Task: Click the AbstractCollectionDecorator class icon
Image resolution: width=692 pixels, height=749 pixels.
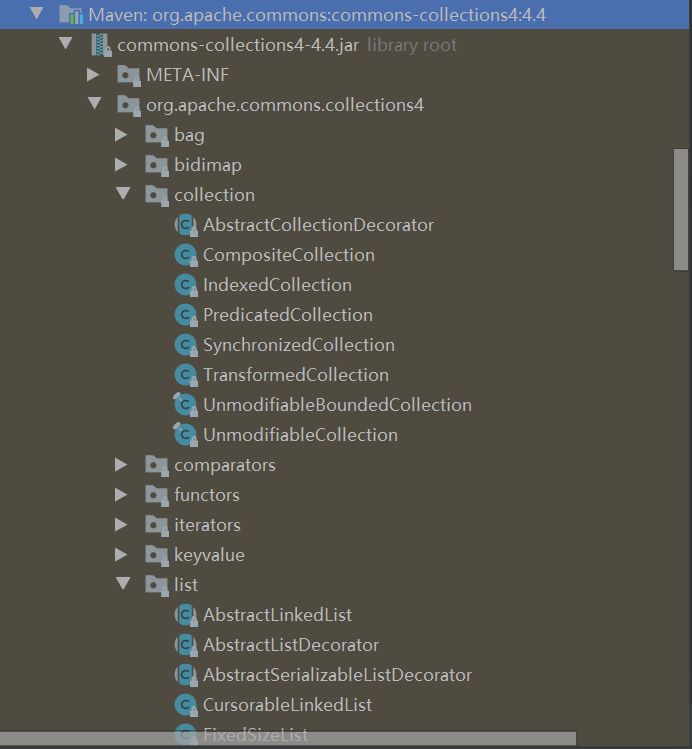Action: point(186,225)
